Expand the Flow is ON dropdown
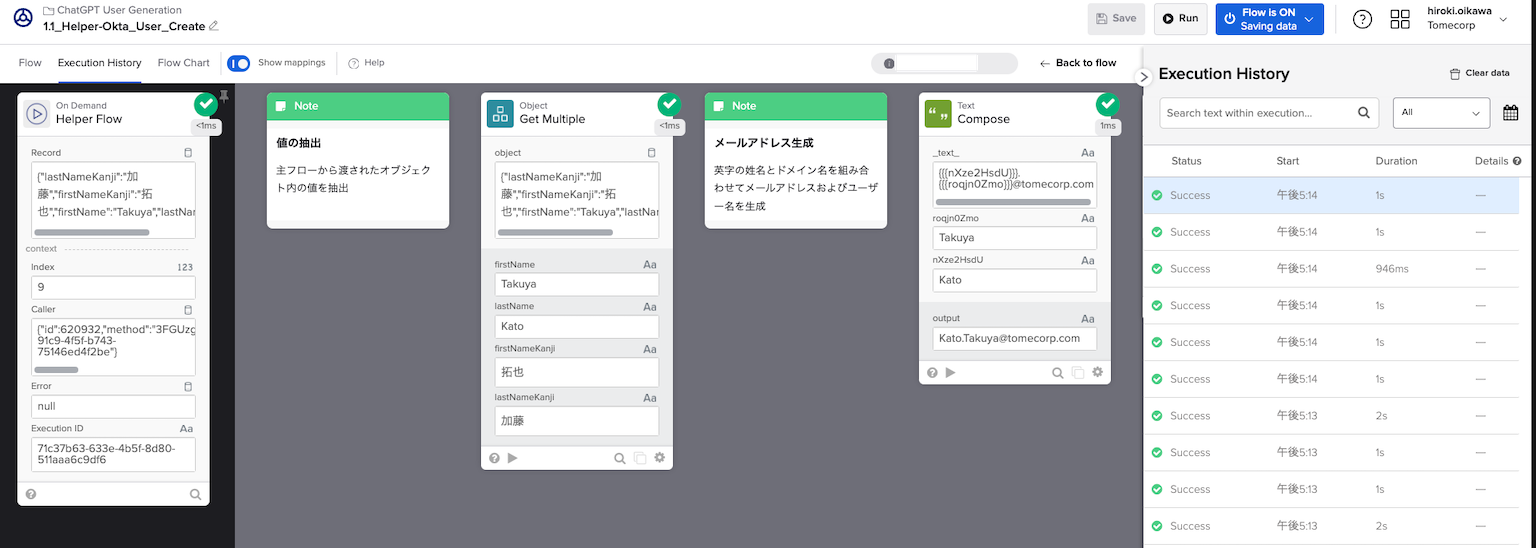Screen dimensions: 1536x548 point(1311,19)
